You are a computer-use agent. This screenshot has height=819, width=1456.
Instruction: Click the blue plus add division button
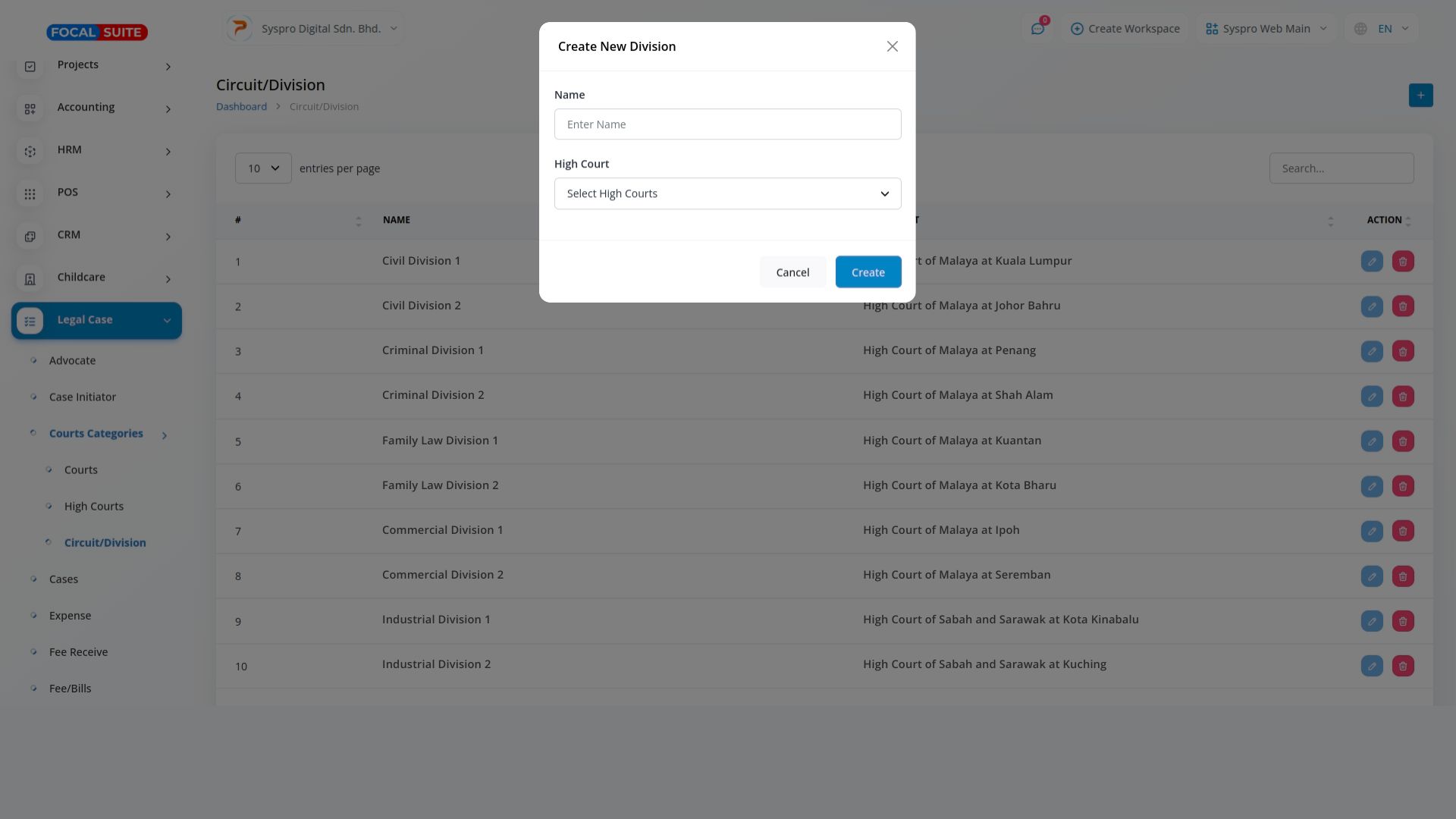(1420, 96)
